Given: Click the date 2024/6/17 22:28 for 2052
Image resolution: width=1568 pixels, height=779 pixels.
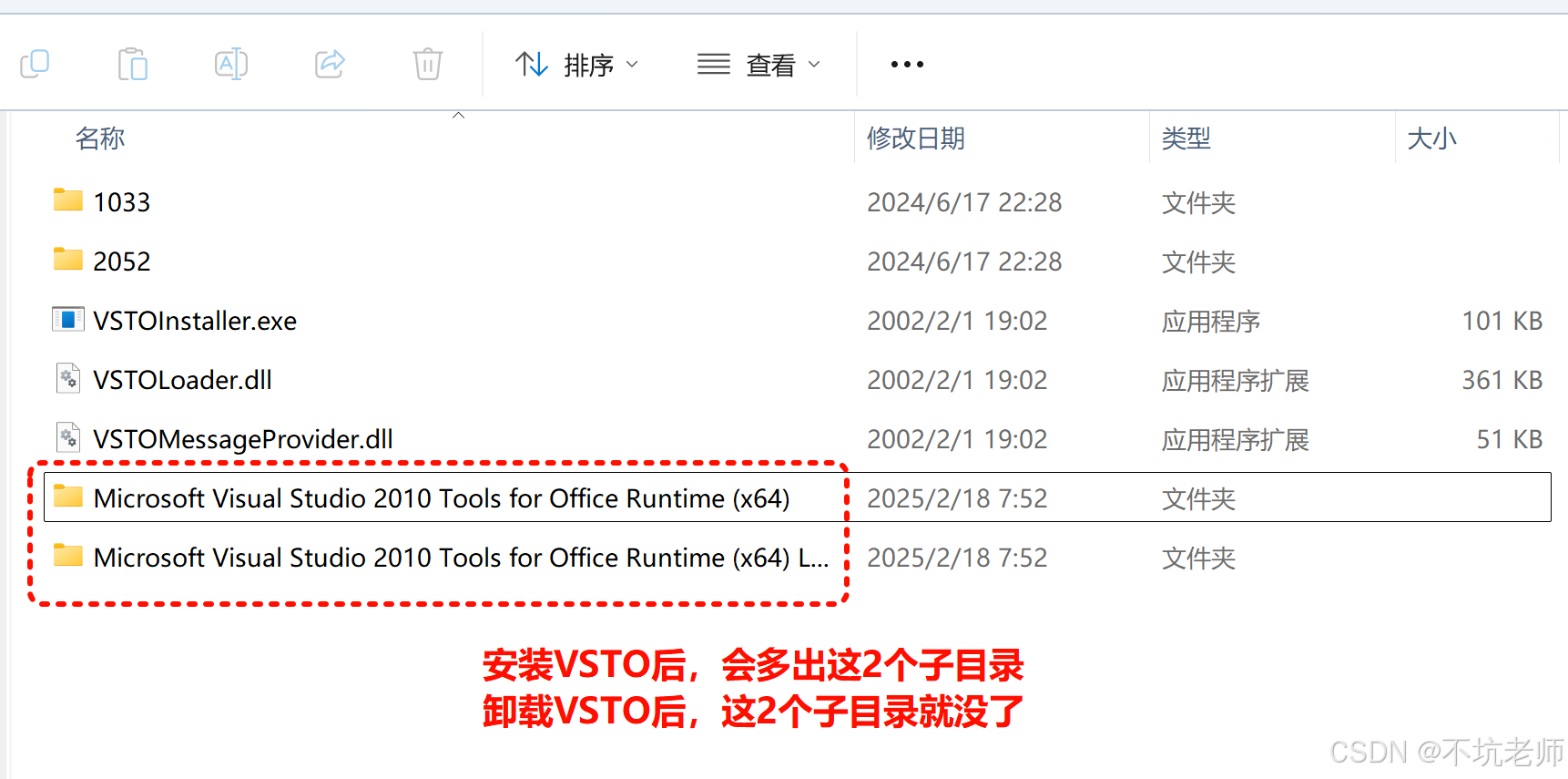Looking at the screenshot, I should tap(965, 261).
